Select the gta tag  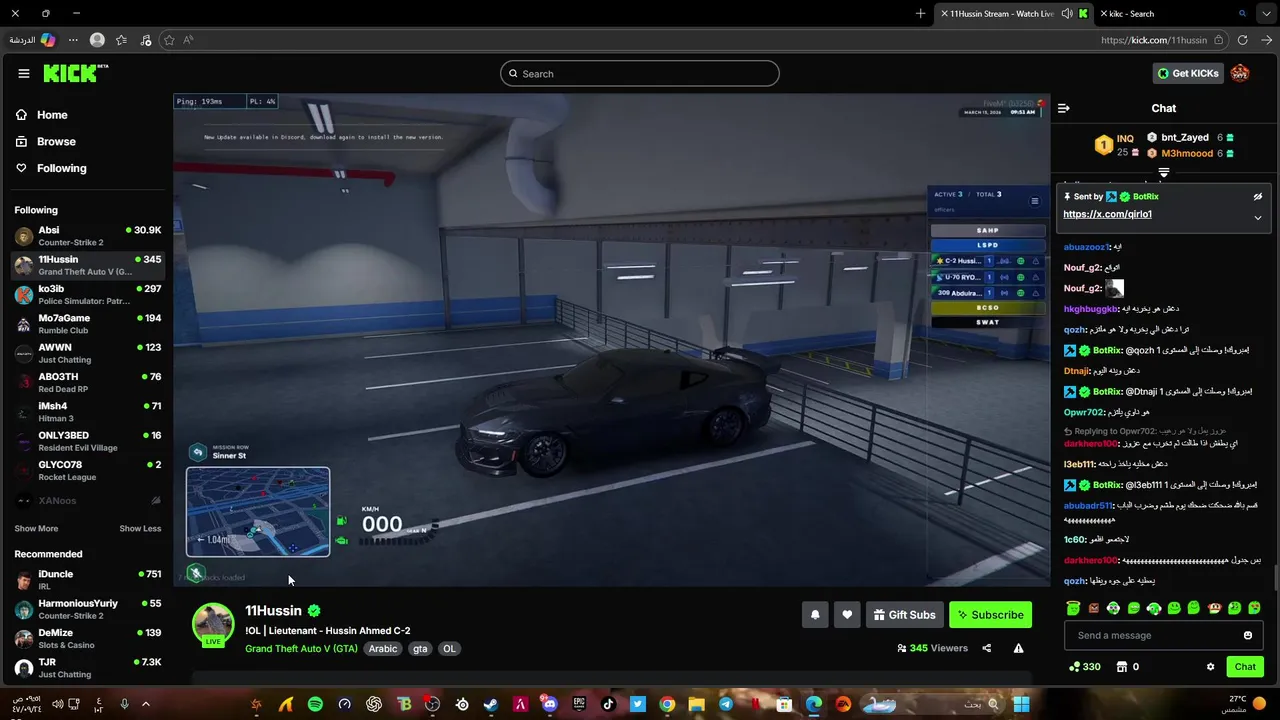(420, 649)
